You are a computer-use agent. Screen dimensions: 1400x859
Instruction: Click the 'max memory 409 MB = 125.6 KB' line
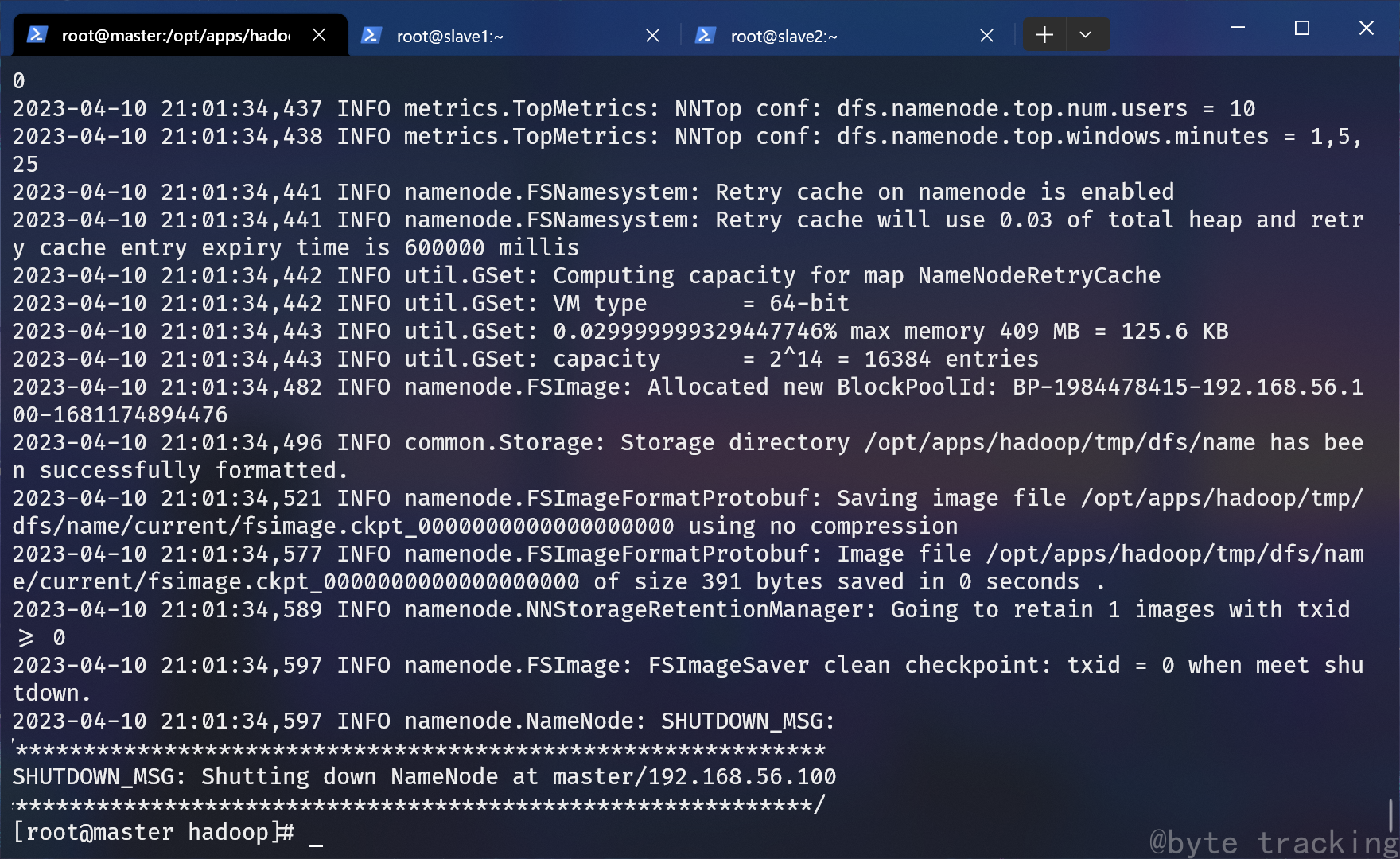[x=620, y=332]
